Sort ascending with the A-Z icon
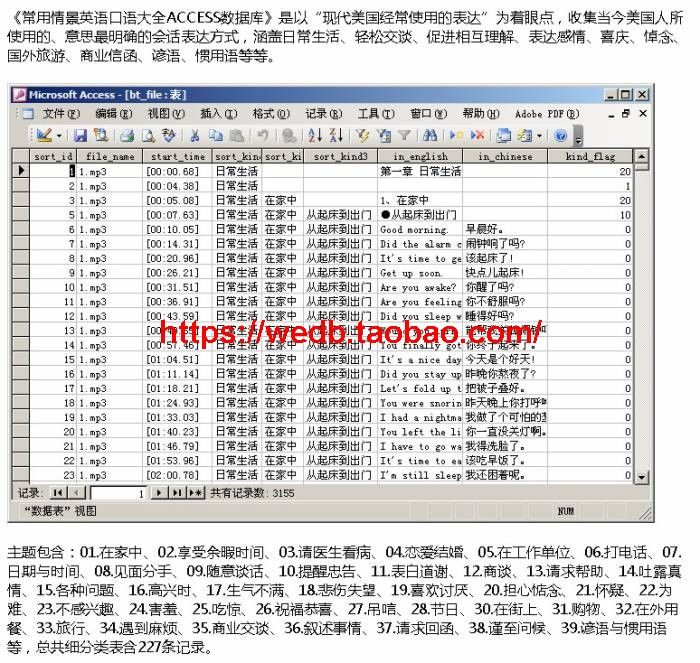700x663 pixels. click(315, 135)
